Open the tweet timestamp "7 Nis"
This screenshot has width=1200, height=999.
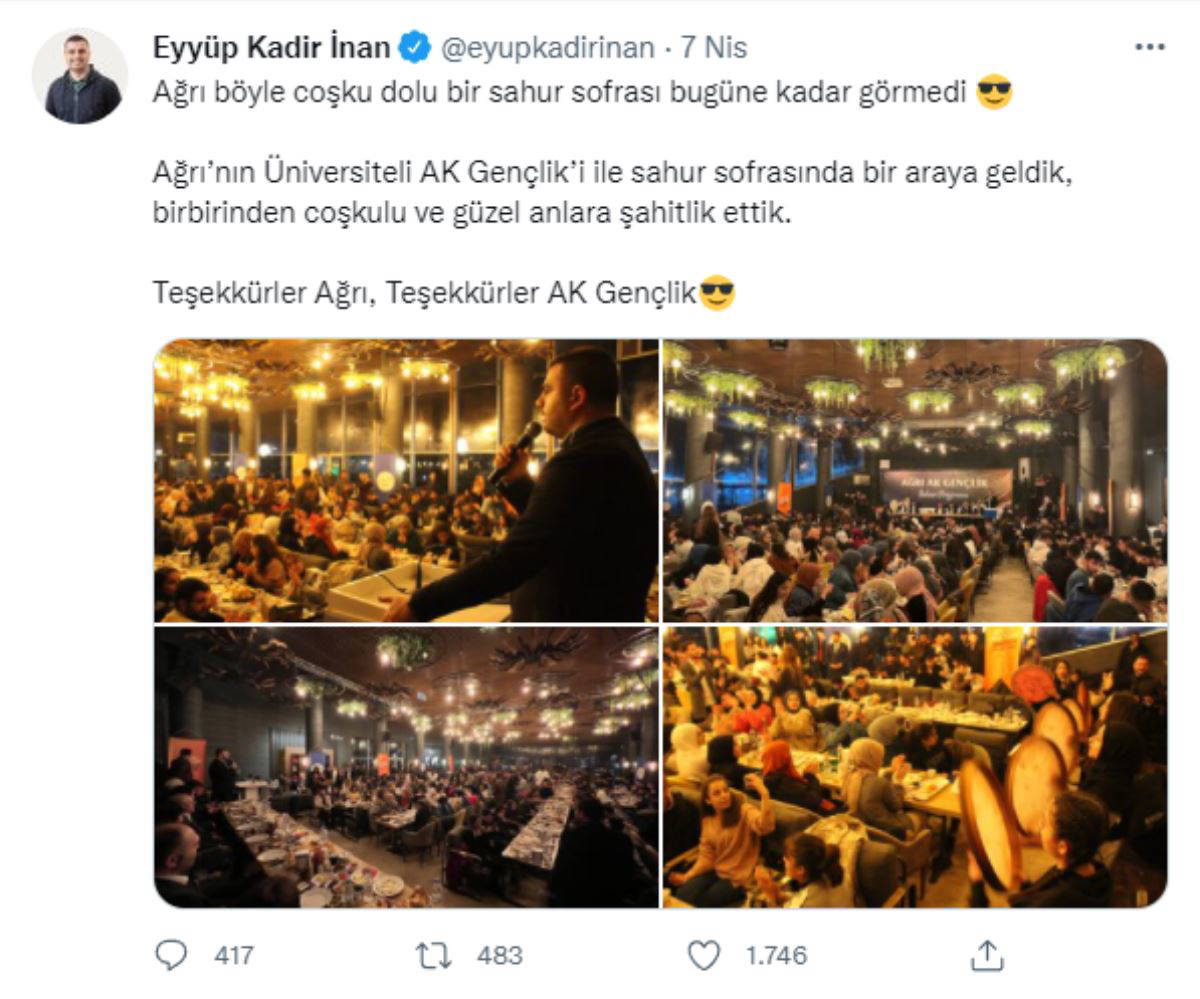tap(714, 47)
